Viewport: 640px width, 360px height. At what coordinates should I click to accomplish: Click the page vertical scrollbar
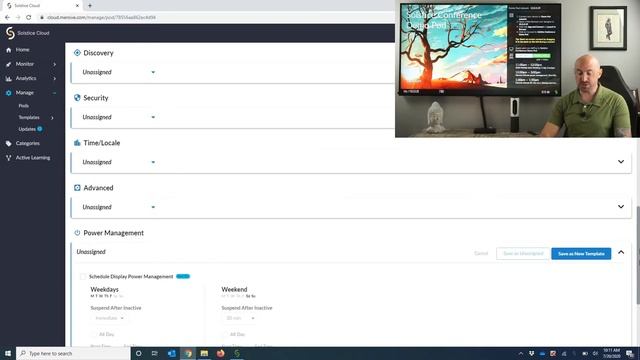point(638,255)
